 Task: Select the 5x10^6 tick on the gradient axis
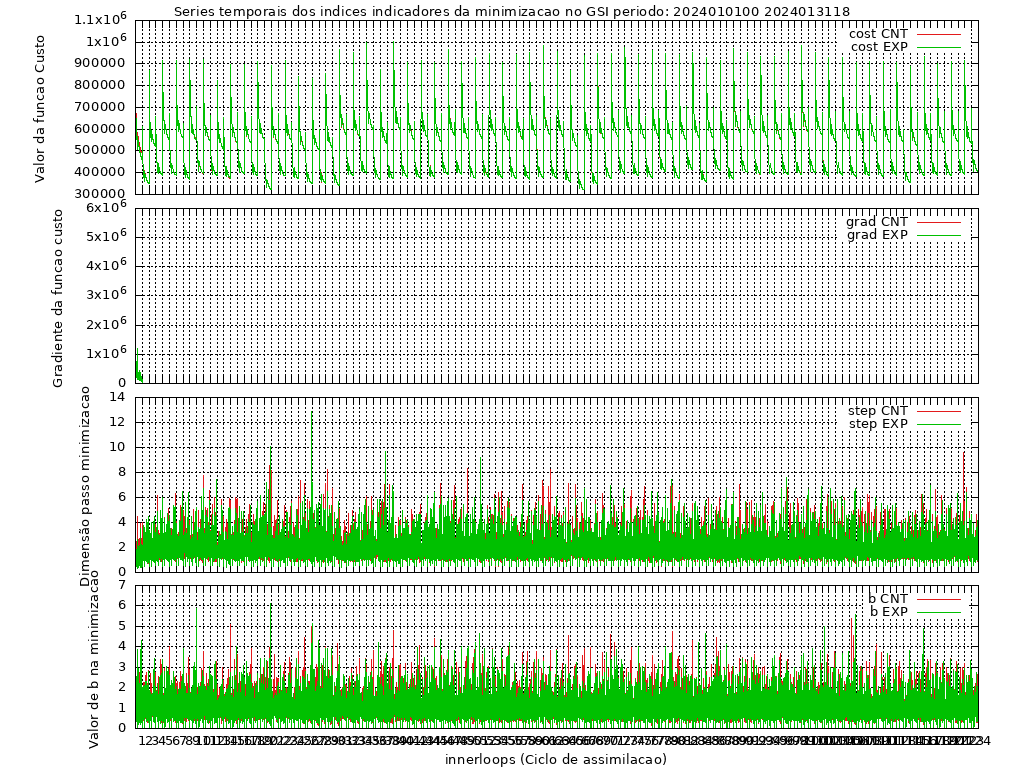click(x=106, y=236)
